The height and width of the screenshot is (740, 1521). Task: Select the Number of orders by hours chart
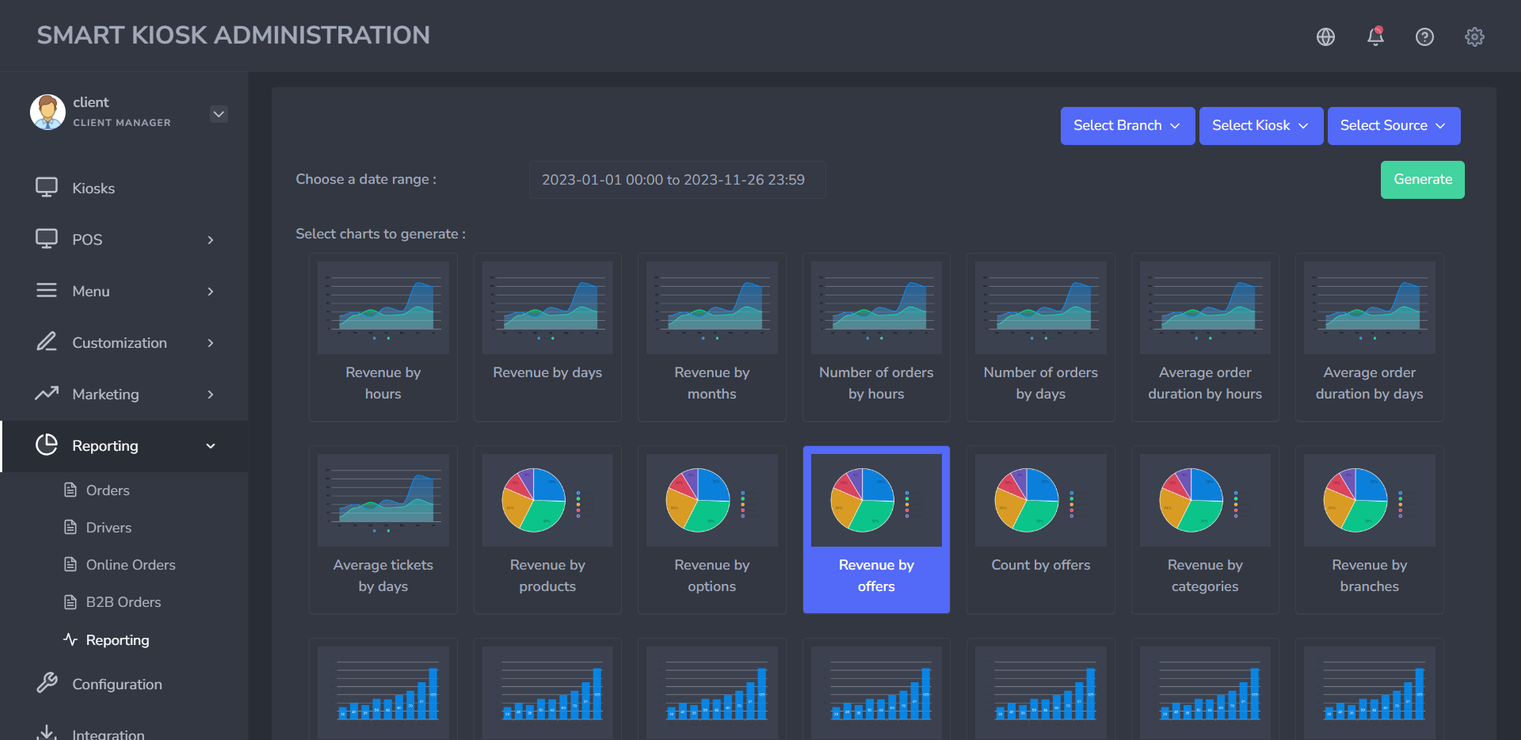point(876,336)
